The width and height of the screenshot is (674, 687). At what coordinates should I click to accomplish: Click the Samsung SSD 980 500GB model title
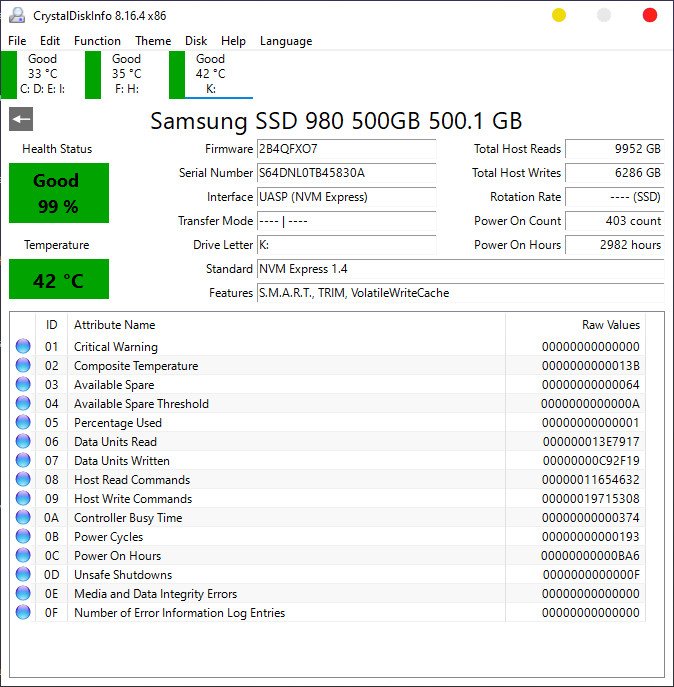(x=336, y=121)
